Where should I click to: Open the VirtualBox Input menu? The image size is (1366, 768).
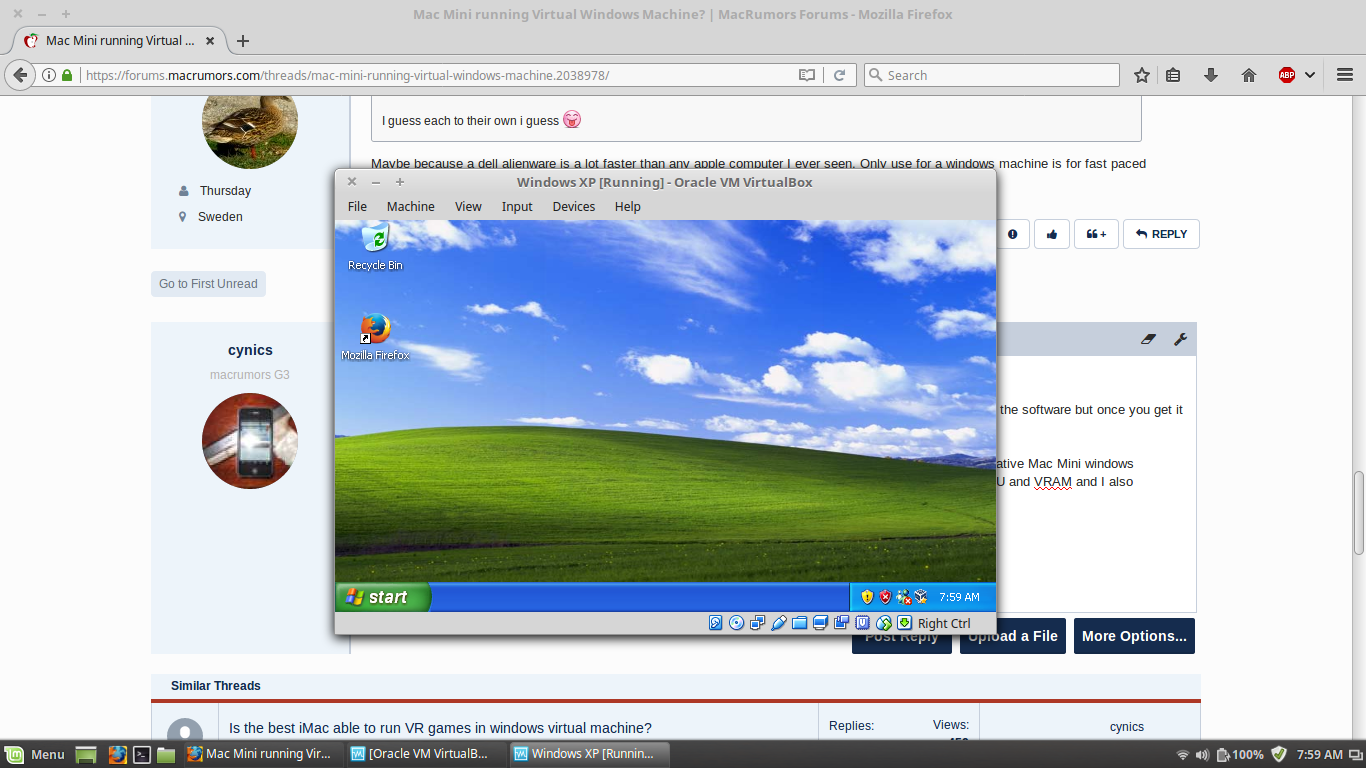click(x=517, y=207)
